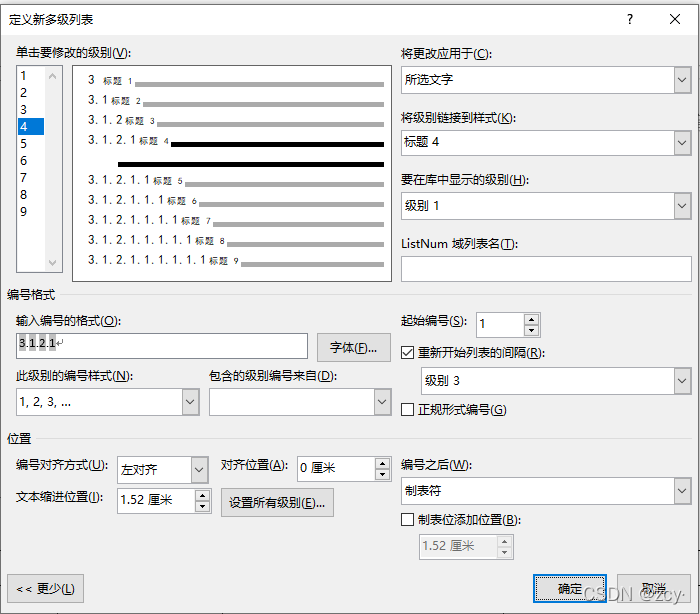Click the 设置所有级别 button
Screen dimensions: 700x614
277,502
